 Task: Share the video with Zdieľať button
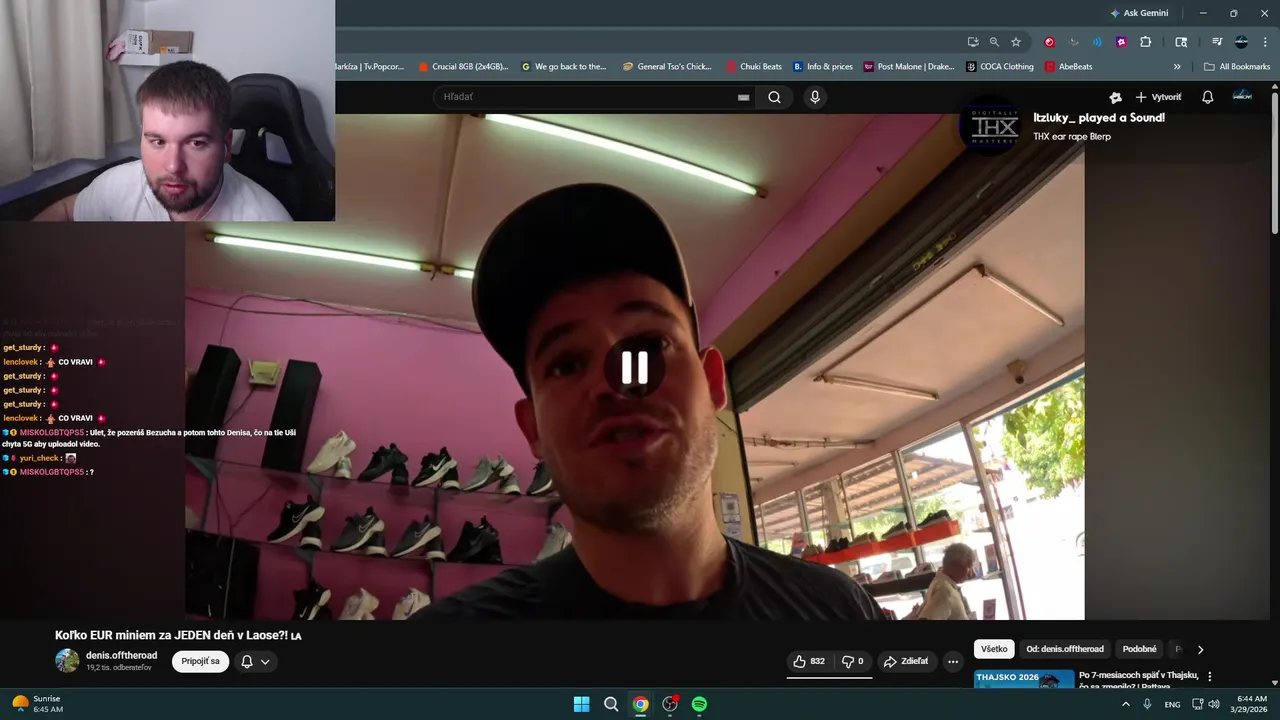pos(906,661)
